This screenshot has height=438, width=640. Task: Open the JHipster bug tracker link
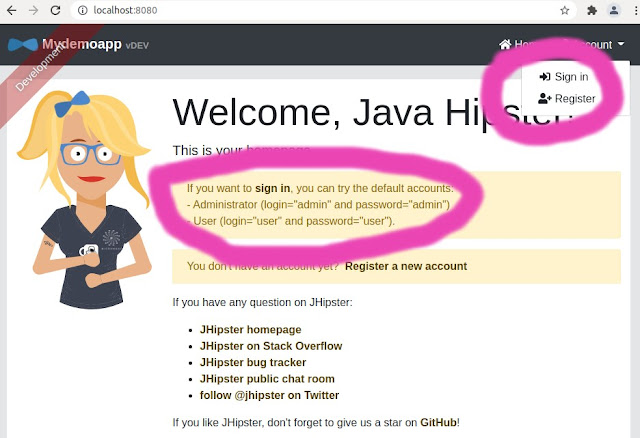(x=253, y=362)
